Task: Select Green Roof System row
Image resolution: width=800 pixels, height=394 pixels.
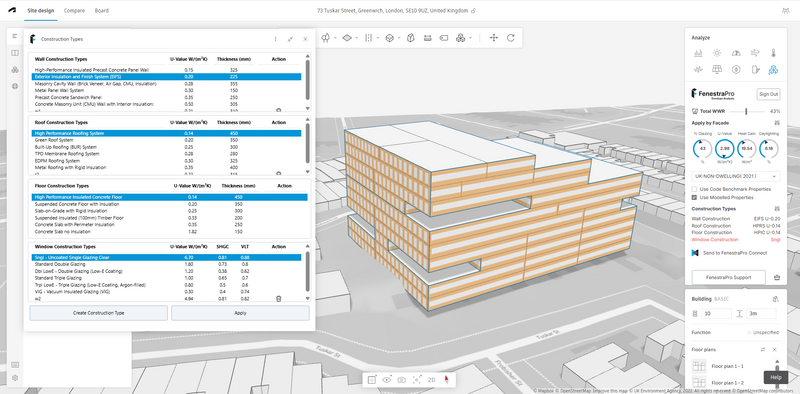Action: (x=167, y=140)
